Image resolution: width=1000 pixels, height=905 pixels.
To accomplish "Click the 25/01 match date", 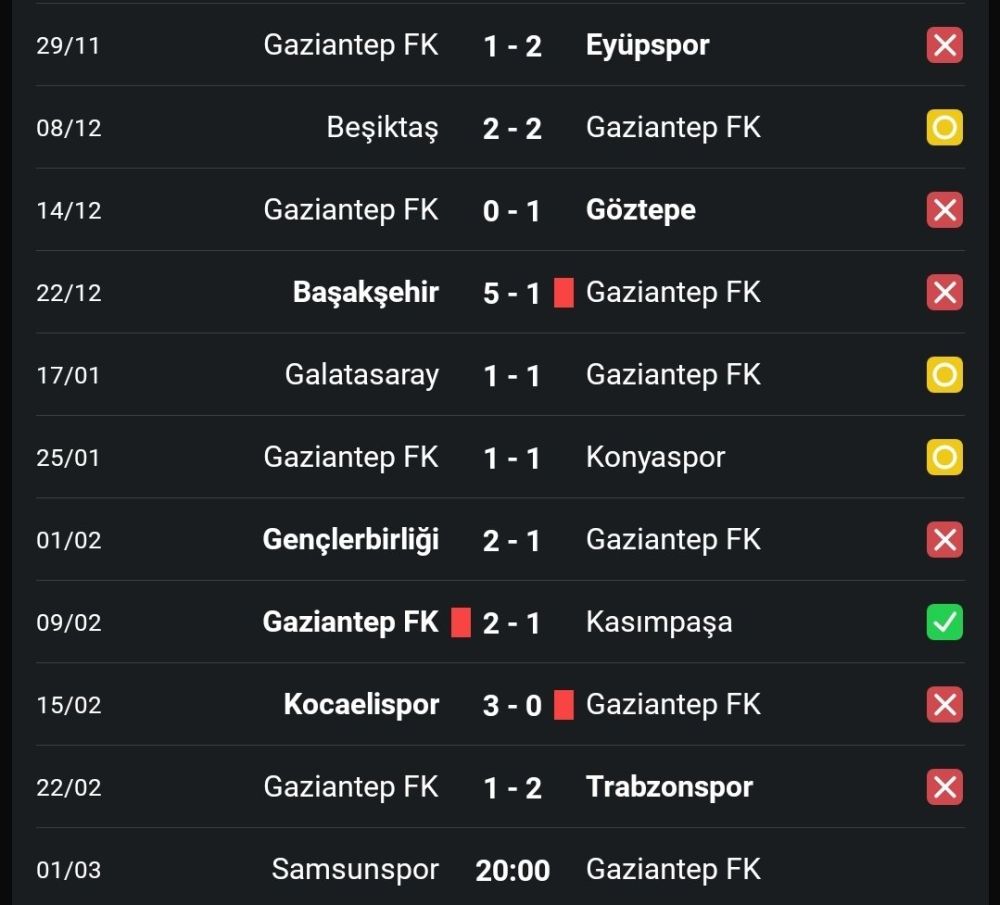I will (68, 458).
